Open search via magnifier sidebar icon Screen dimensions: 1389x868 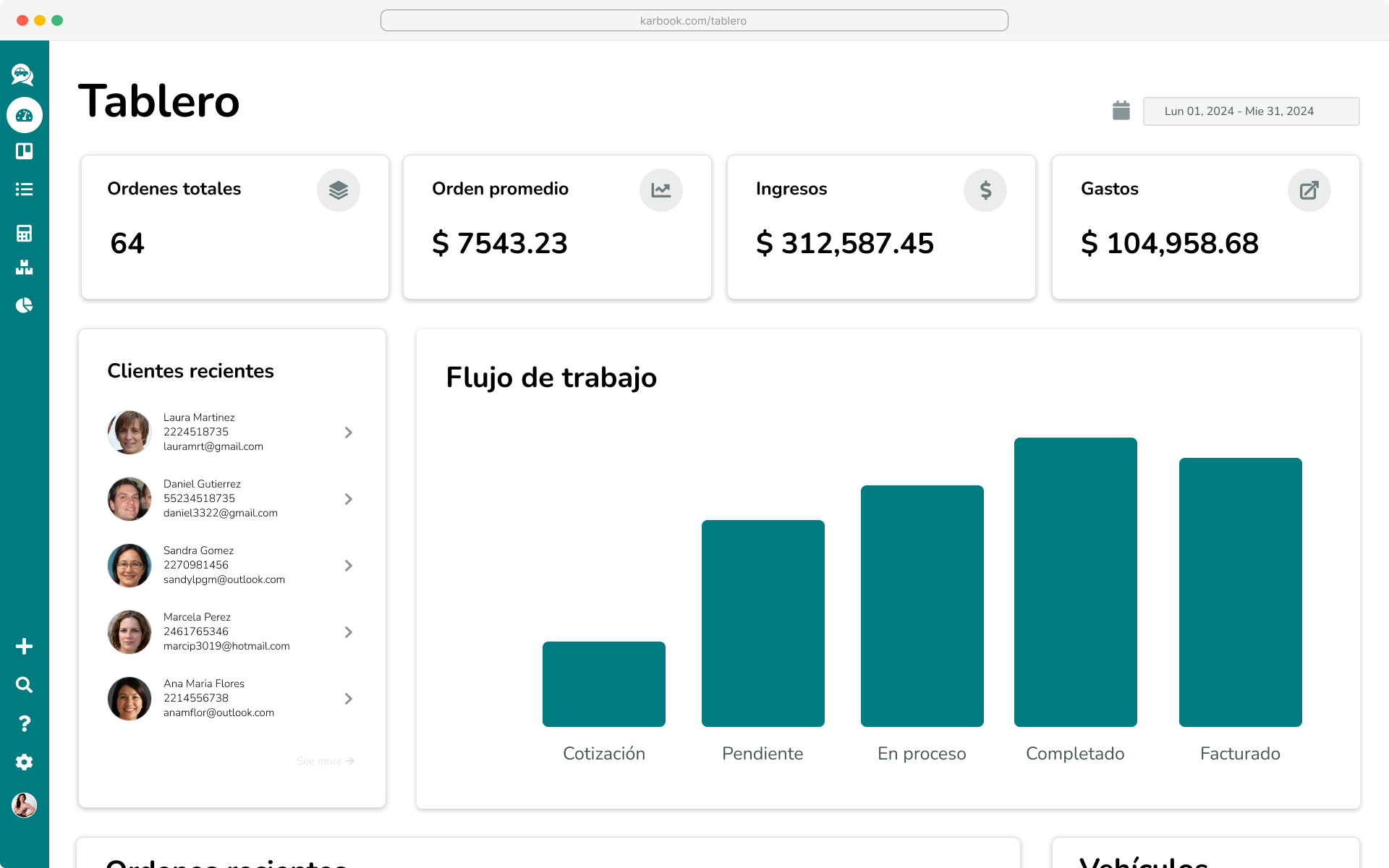click(25, 684)
